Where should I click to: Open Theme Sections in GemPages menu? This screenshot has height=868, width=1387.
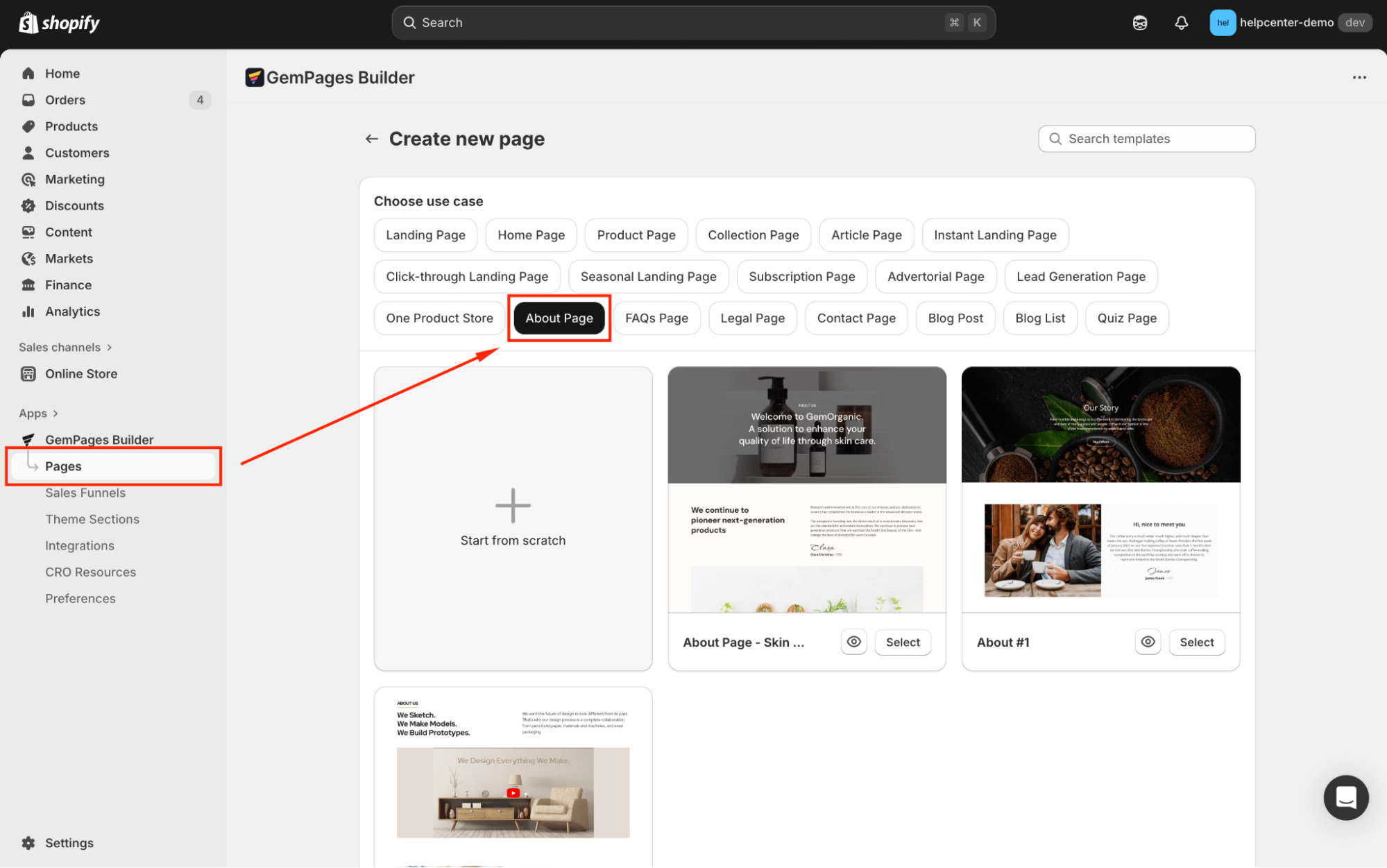(x=92, y=519)
